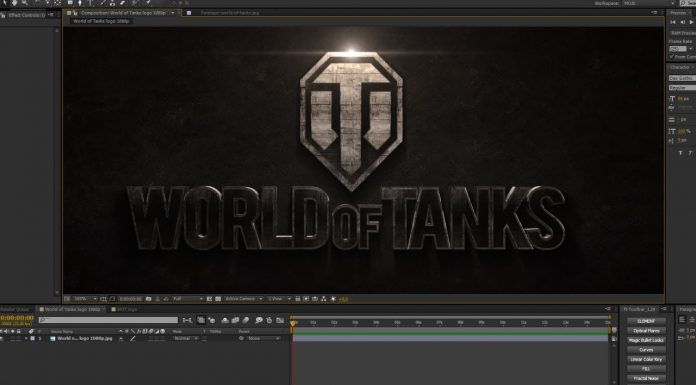Toggle hide shy layers icon in timeline

click(x=225, y=320)
